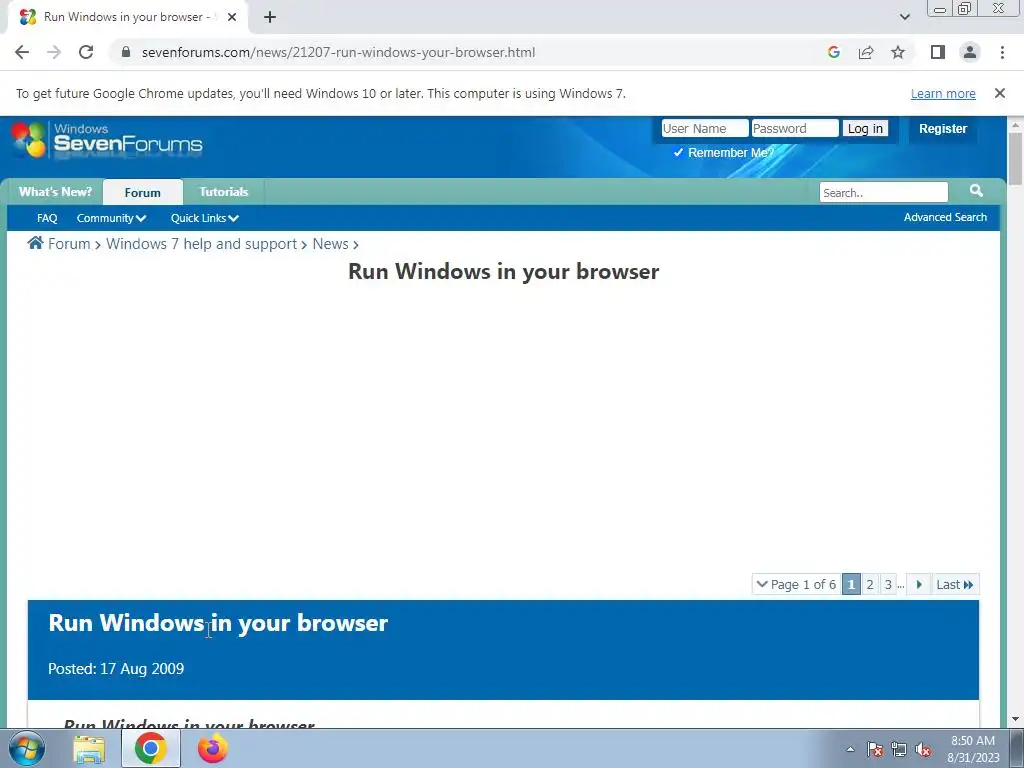Click the Windows SevenForums logo
1024x768 pixels.
108,139
